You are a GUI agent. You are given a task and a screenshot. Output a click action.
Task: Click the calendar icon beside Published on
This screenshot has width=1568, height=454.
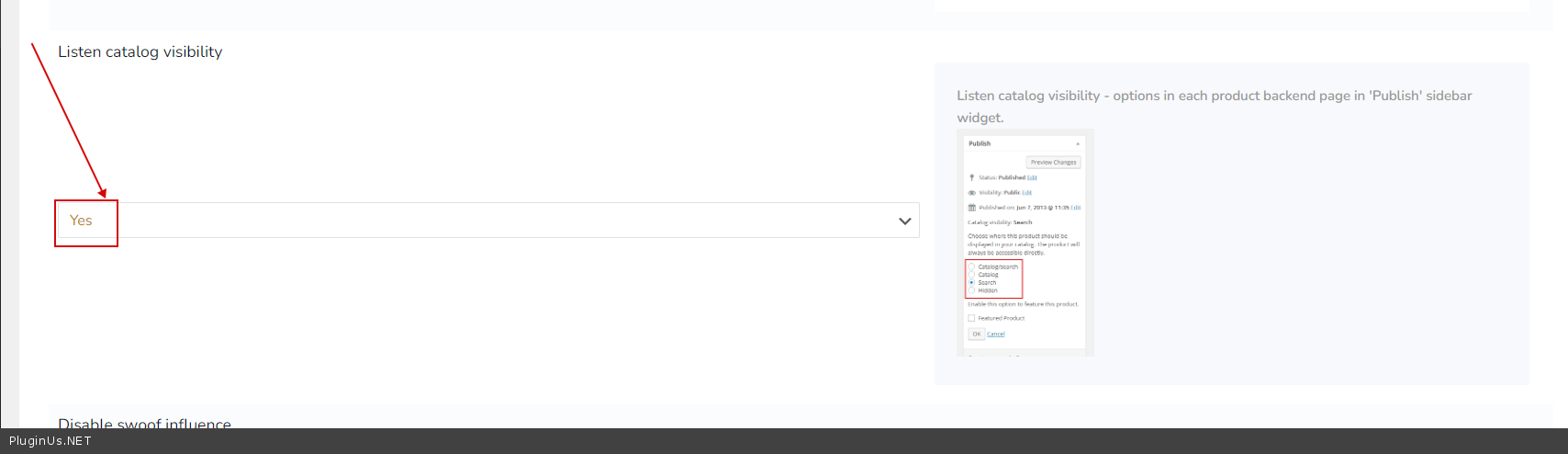971,208
